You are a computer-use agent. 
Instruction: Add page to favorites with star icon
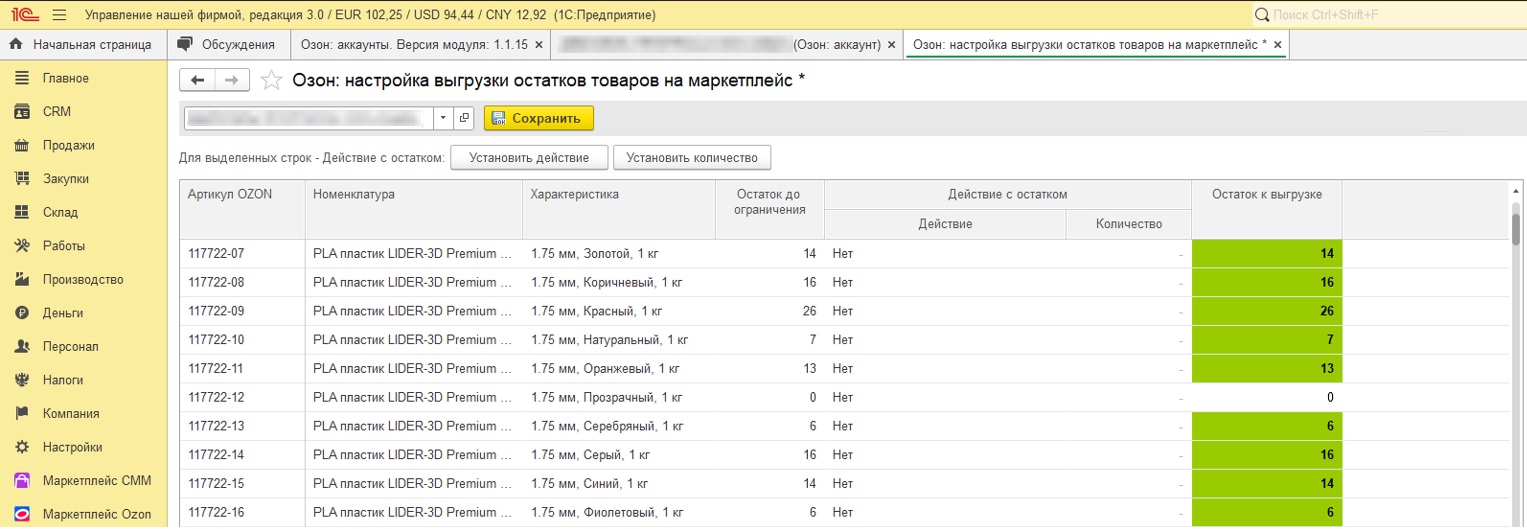[x=270, y=81]
